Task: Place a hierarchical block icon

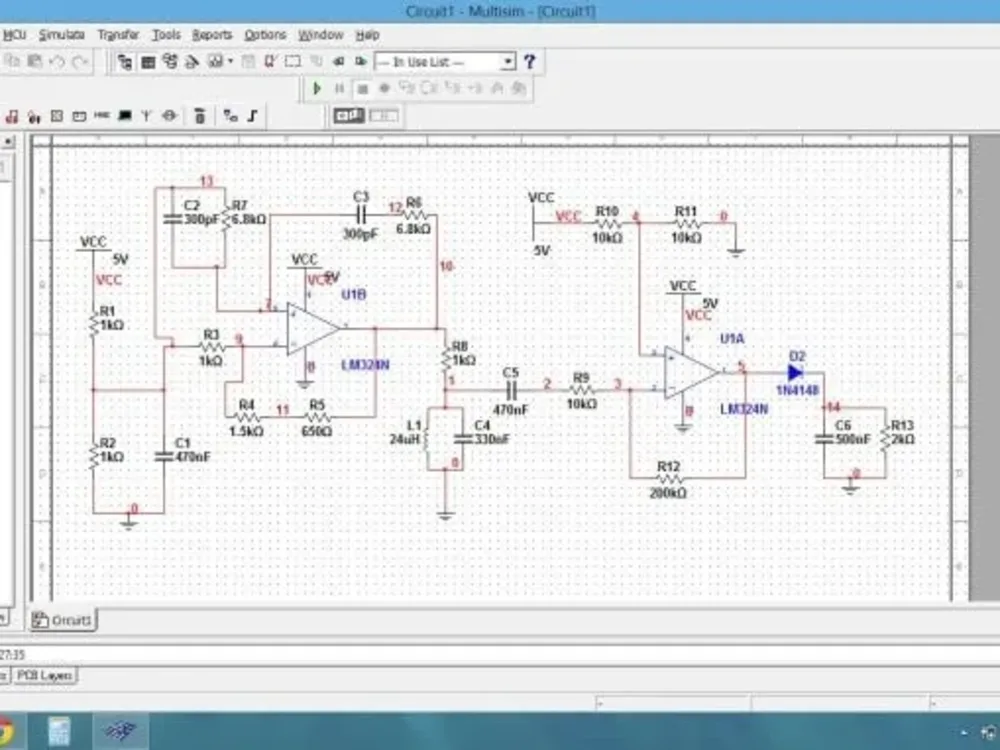Action: [x=230, y=116]
